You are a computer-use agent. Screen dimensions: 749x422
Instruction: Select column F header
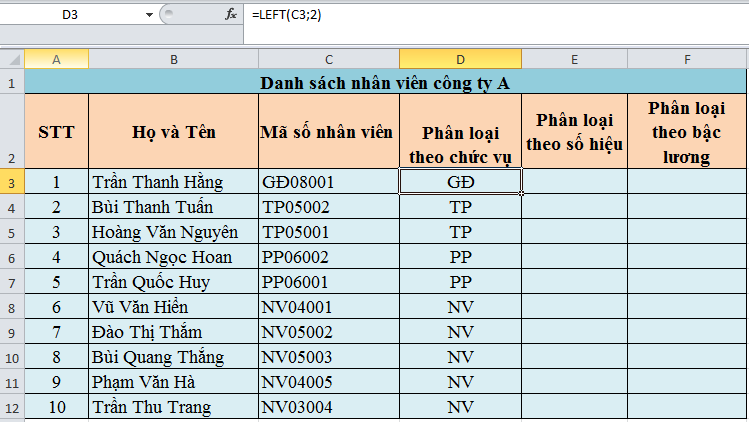(687, 59)
